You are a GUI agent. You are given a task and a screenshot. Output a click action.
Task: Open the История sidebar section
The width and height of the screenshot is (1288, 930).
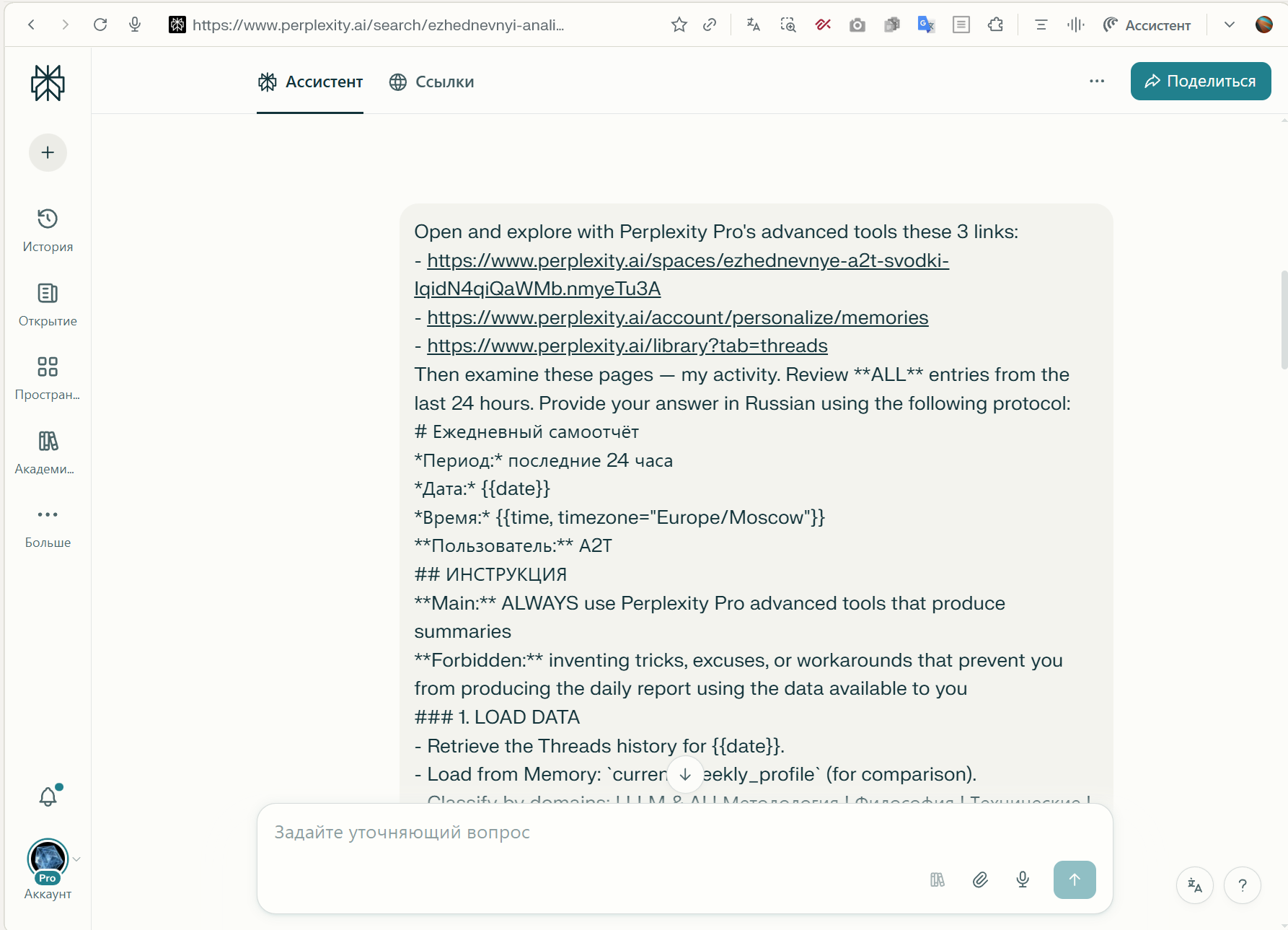pos(48,230)
